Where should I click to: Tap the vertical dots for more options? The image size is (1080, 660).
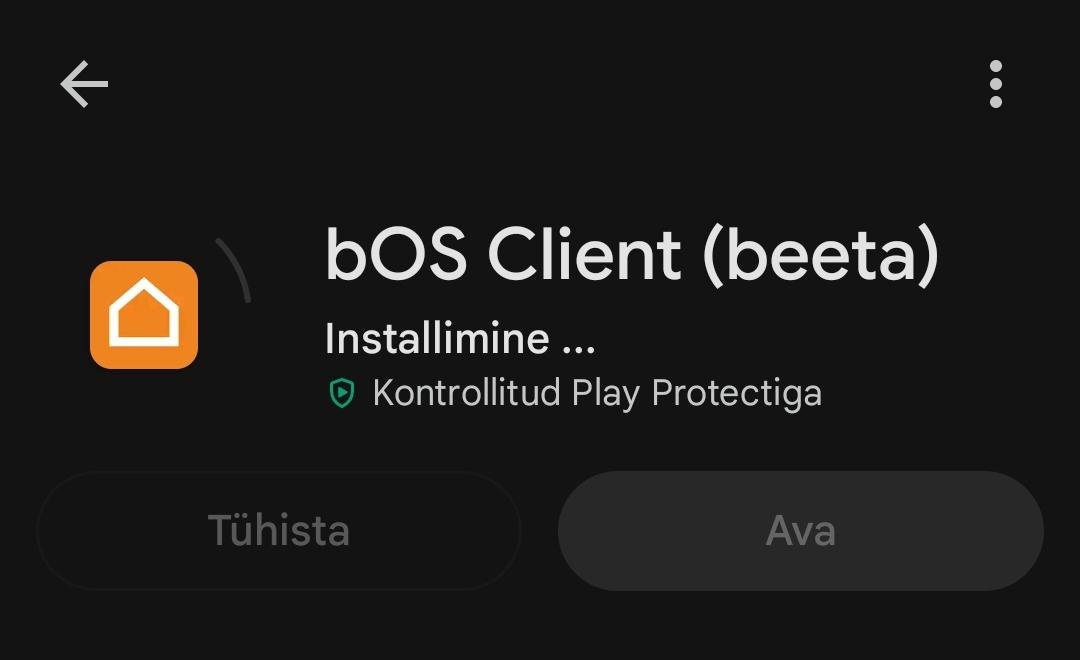click(995, 84)
